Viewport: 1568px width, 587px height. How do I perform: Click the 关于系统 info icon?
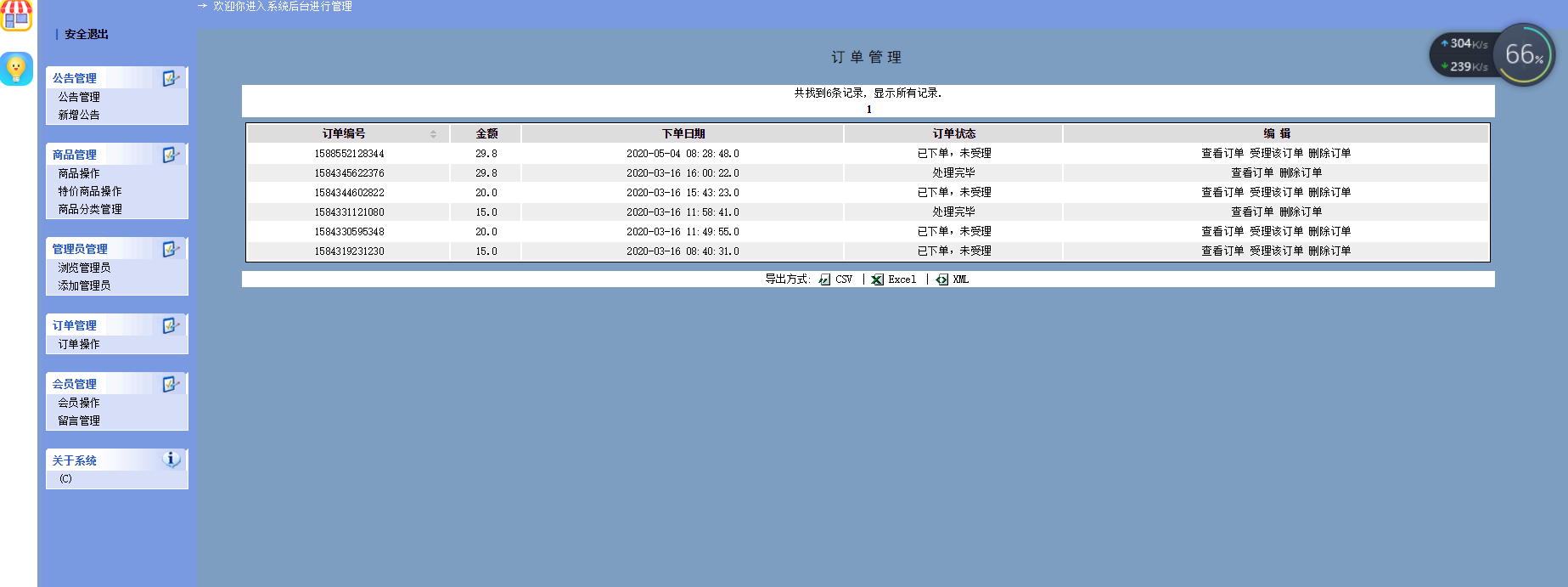[171, 460]
